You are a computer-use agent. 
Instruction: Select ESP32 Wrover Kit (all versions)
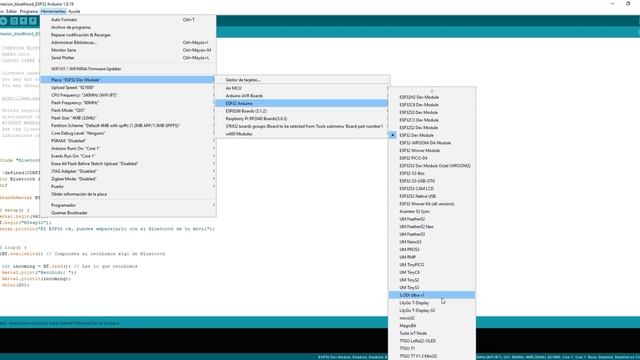pos(432,204)
